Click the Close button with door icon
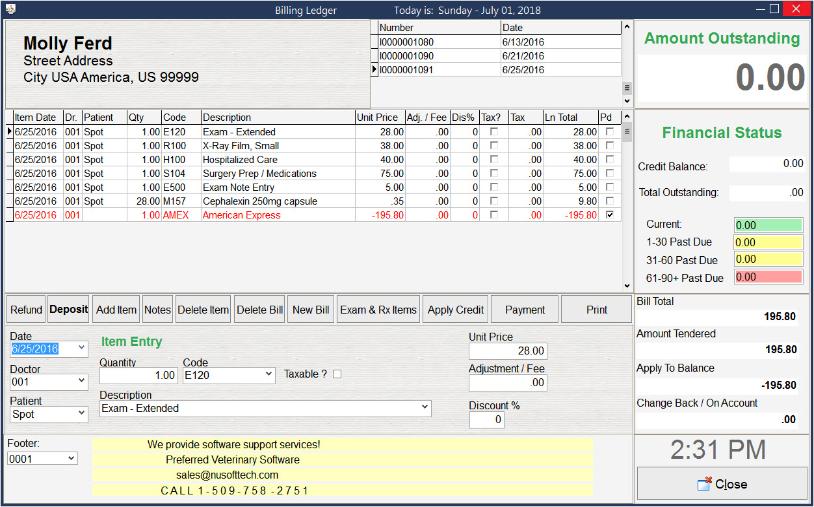The image size is (814, 507). 721,484
